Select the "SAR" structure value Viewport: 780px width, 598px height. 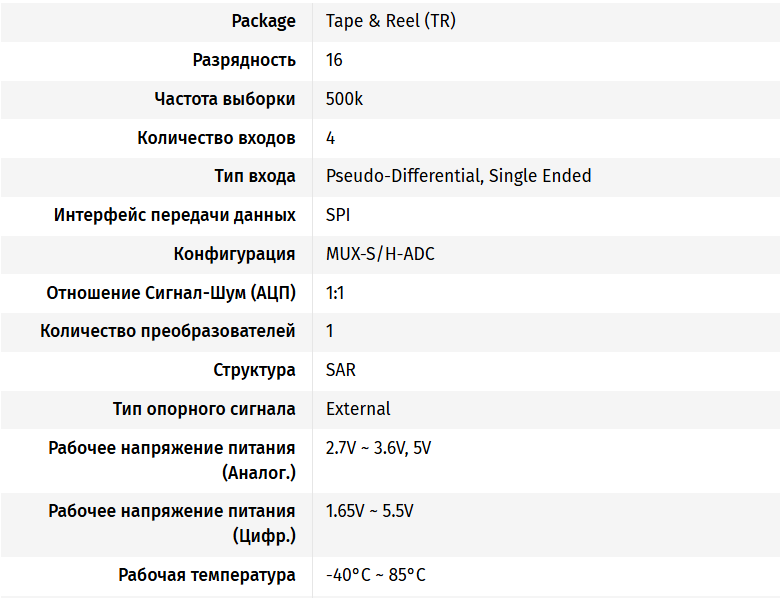[x=341, y=370]
